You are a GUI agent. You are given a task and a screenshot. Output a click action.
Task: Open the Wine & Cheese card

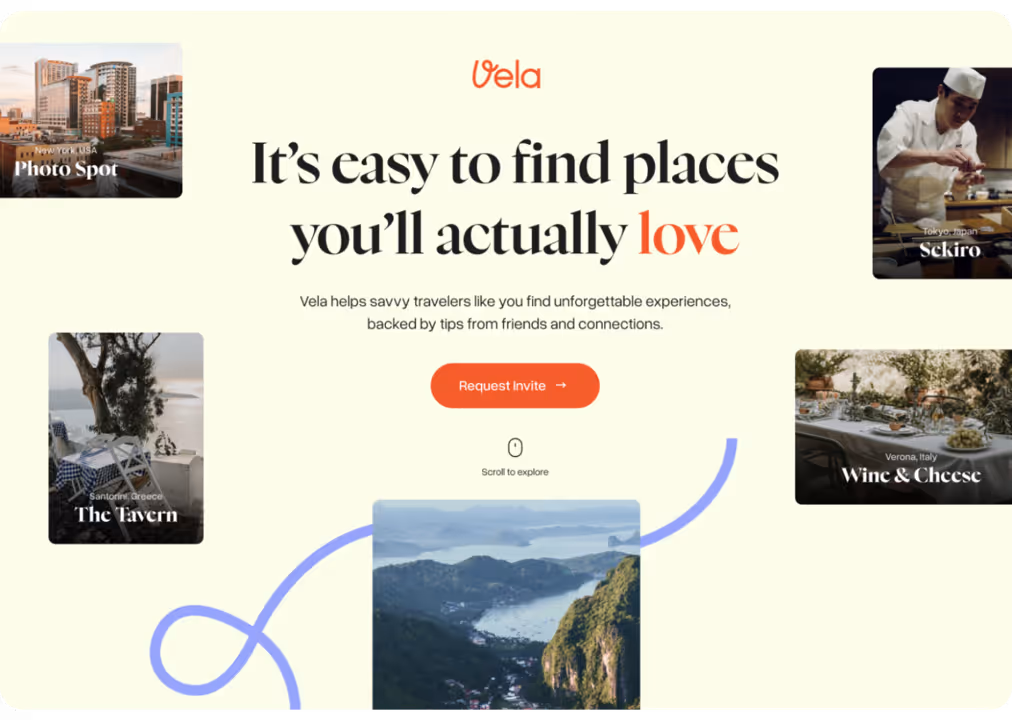pos(904,426)
